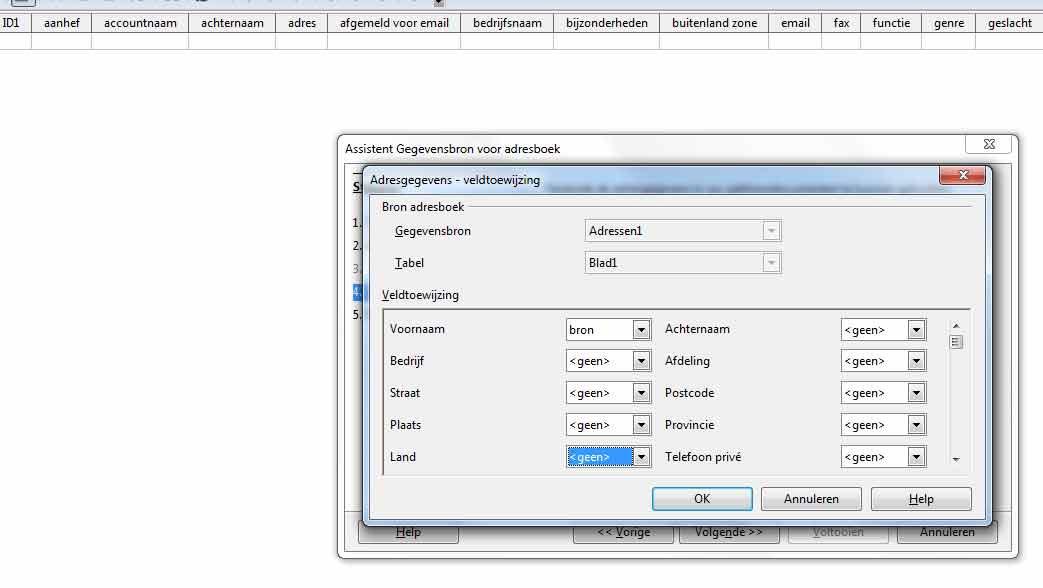The image size is (1043, 588).
Task: Confirm field assignment with OK
Action: pyautogui.click(x=702, y=499)
